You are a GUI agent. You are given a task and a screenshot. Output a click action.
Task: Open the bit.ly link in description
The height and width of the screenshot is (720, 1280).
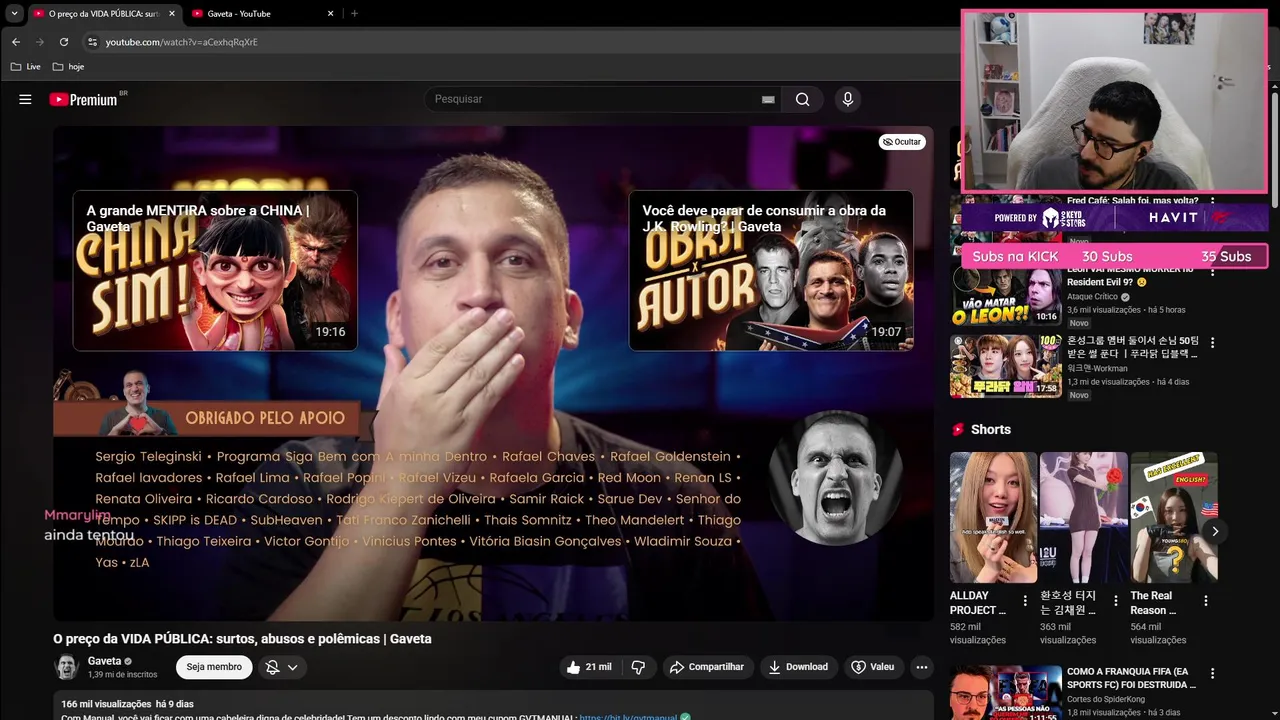tap(628, 717)
